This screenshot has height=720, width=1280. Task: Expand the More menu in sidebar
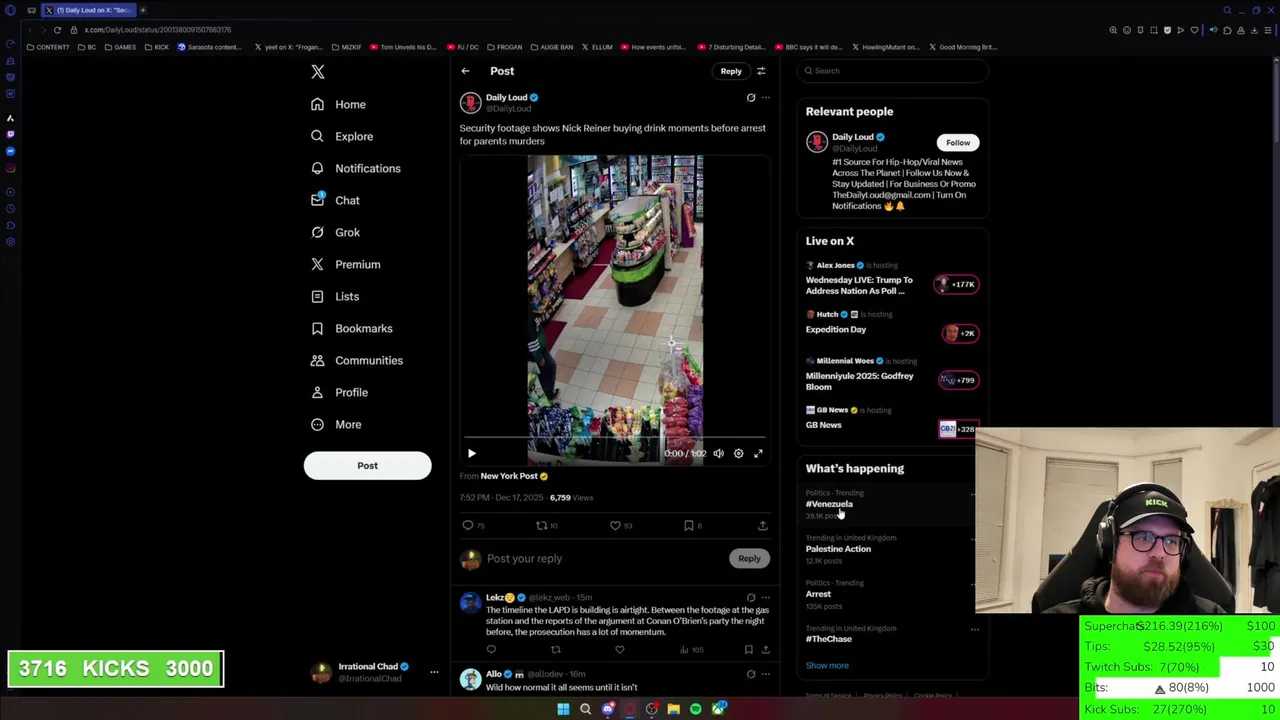(336, 424)
